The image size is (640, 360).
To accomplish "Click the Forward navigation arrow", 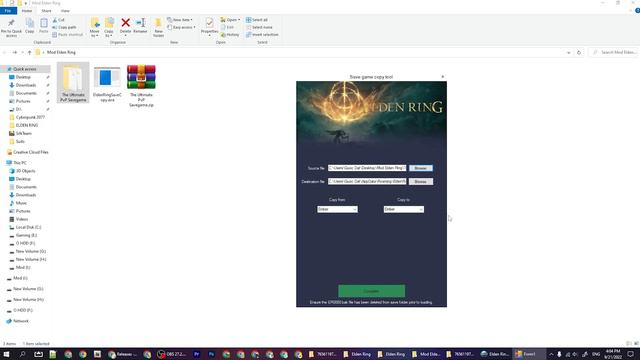I will [15, 52].
